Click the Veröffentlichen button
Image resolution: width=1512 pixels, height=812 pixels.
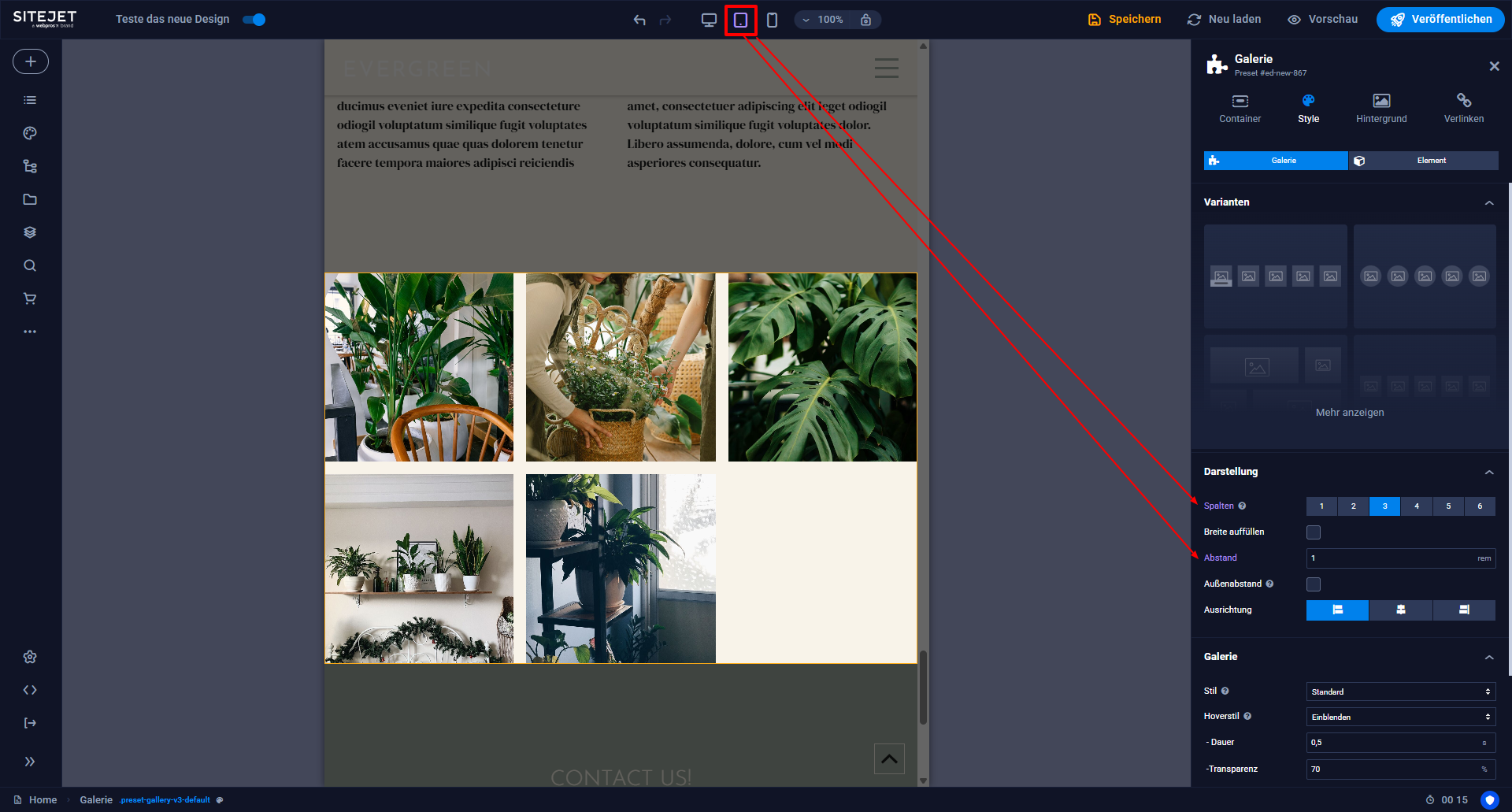1440,20
